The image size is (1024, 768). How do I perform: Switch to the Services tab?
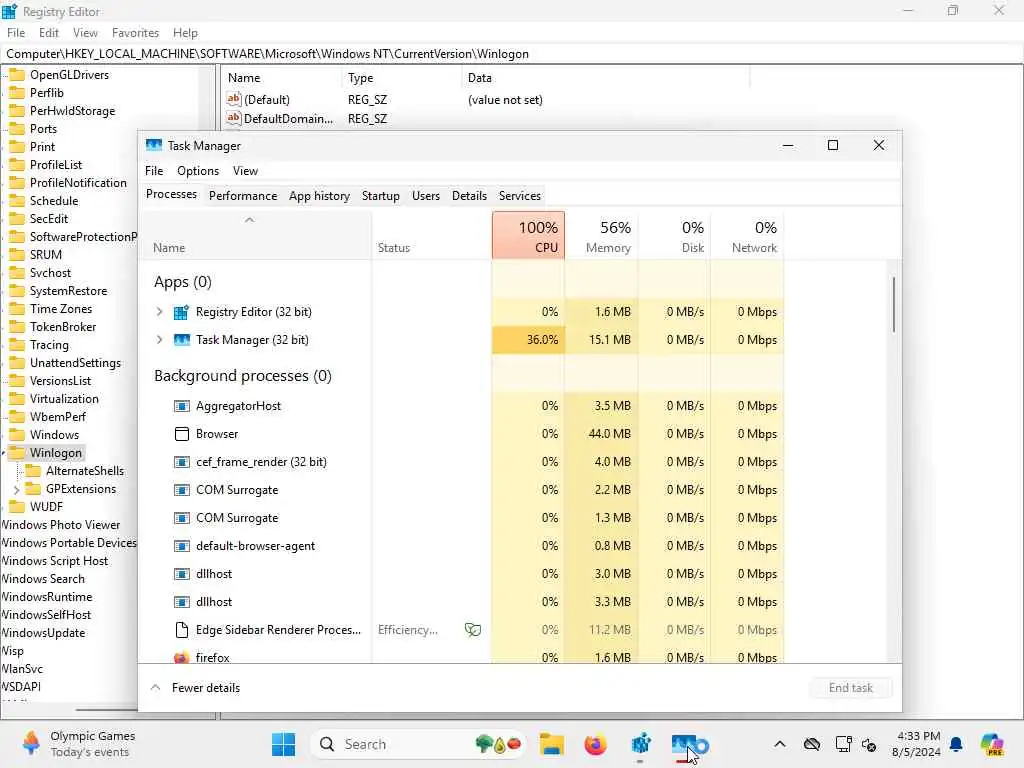pyautogui.click(x=520, y=196)
